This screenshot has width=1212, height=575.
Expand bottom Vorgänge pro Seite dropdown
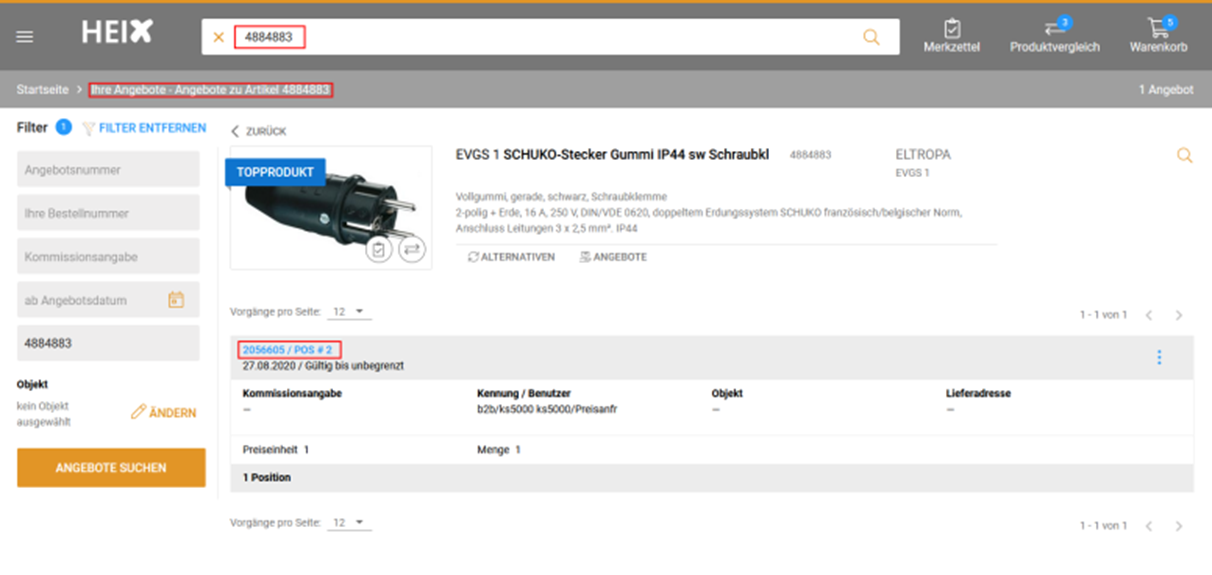[349, 523]
